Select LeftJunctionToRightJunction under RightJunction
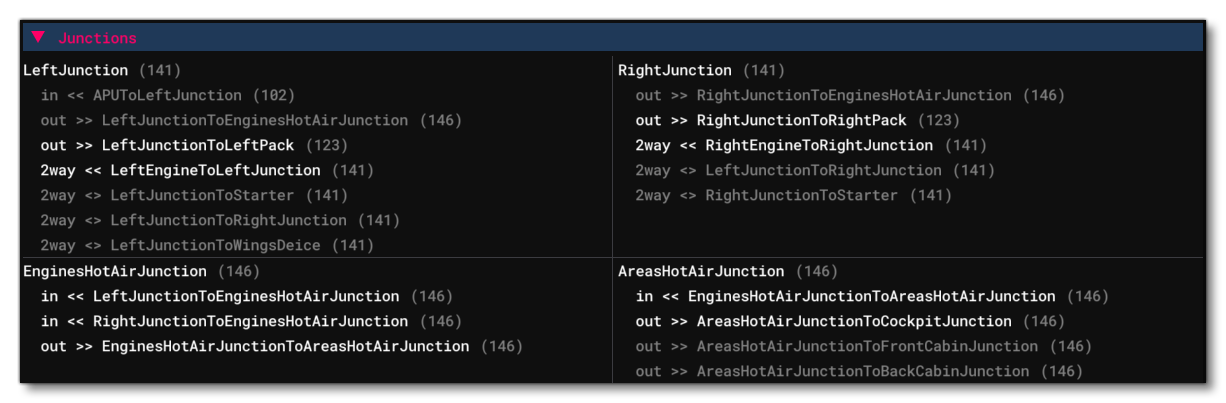This screenshot has width=1226, height=403. point(822,170)
